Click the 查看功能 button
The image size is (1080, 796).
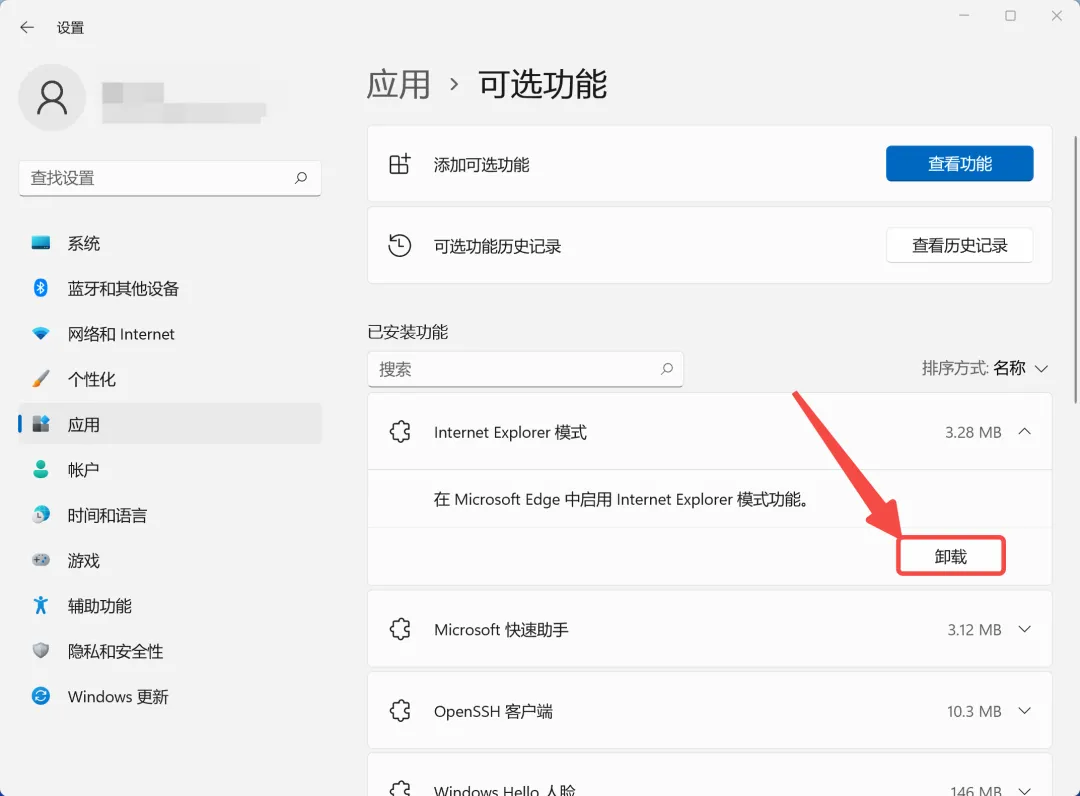pos(959,163)
